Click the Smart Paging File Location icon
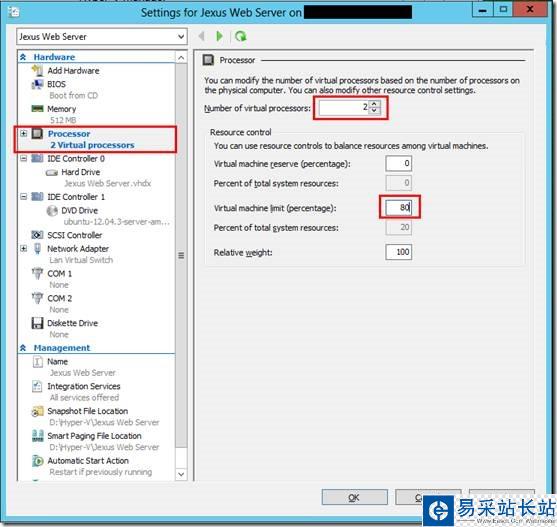This screenshot has height=527, width=557. [37, 436]
